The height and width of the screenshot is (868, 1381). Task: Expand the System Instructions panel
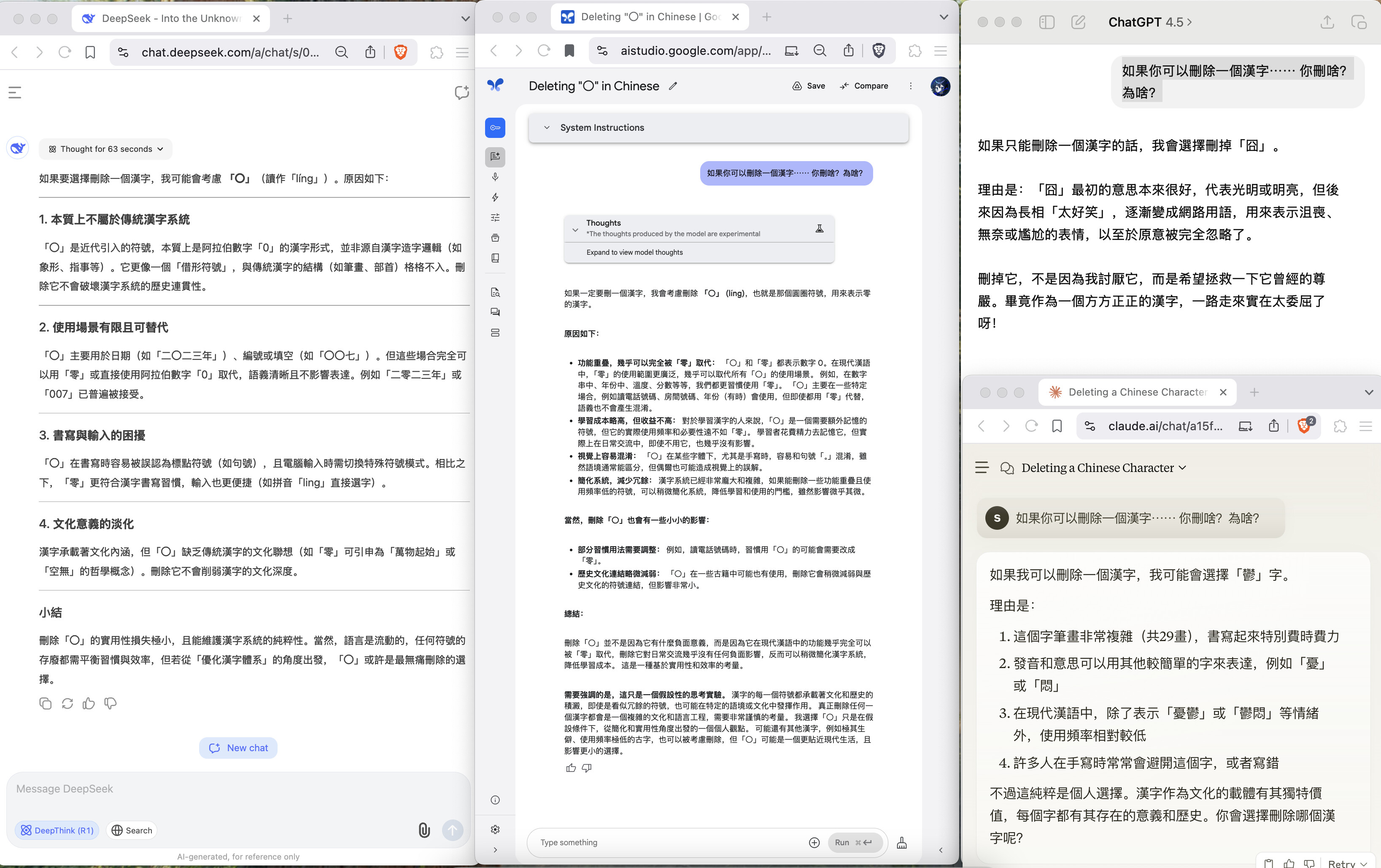point(601,128)
